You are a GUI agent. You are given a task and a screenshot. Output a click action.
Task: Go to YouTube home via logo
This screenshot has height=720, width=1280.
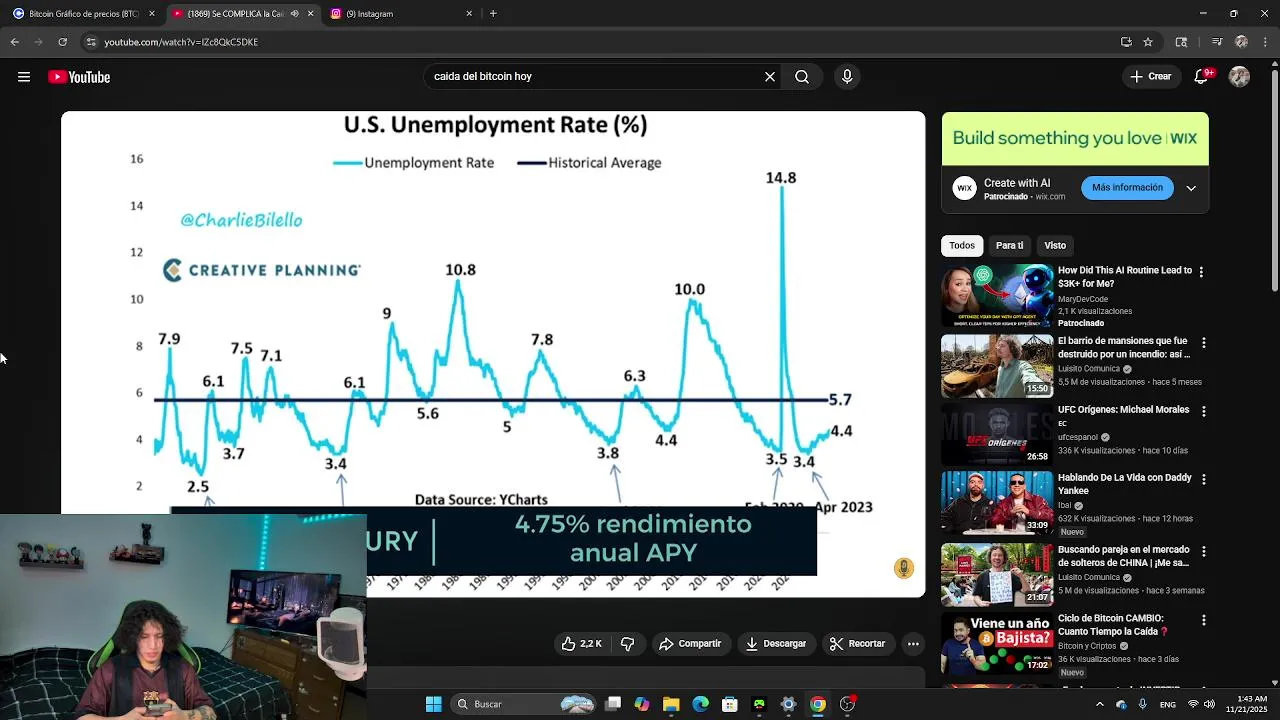click(x=79, y=77)
